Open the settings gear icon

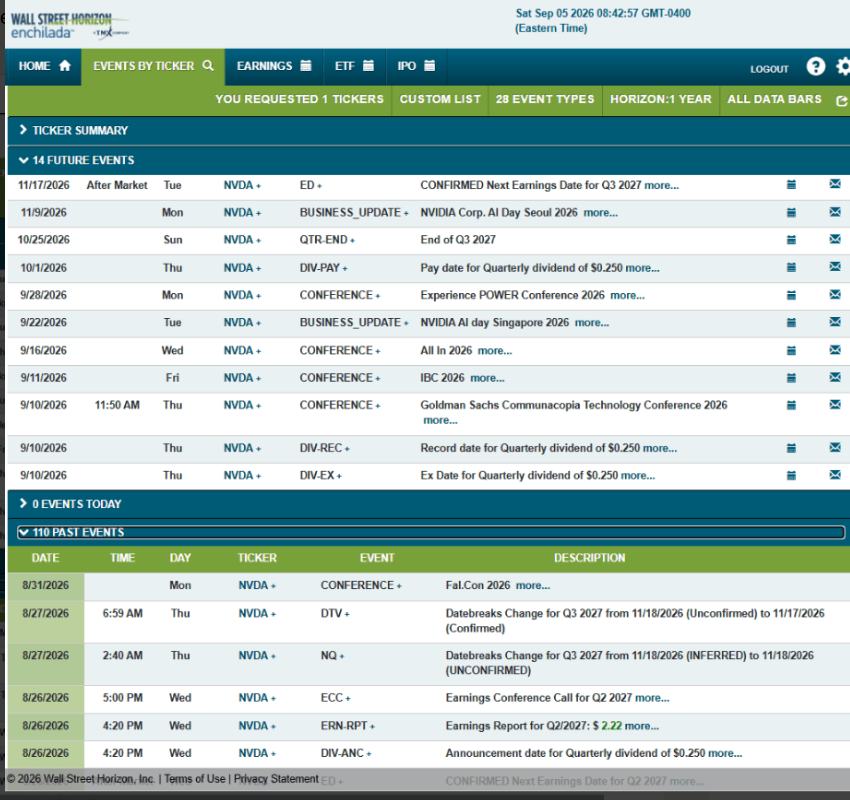point(843,67)
